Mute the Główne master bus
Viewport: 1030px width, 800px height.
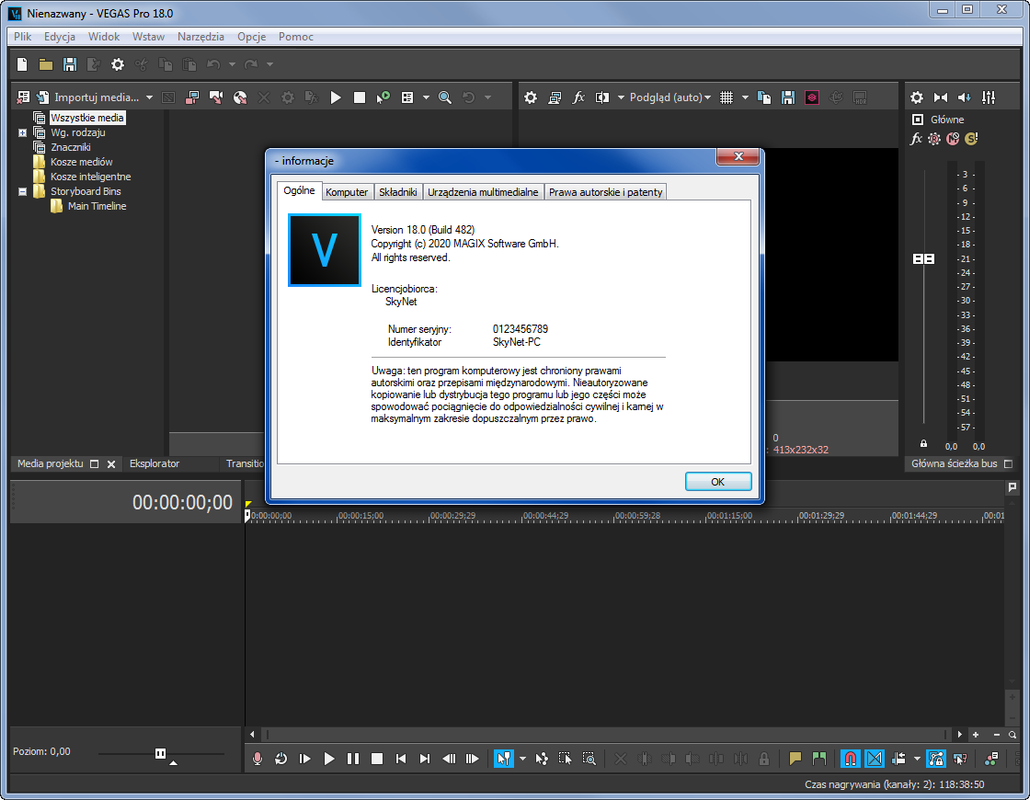[952, 139]
